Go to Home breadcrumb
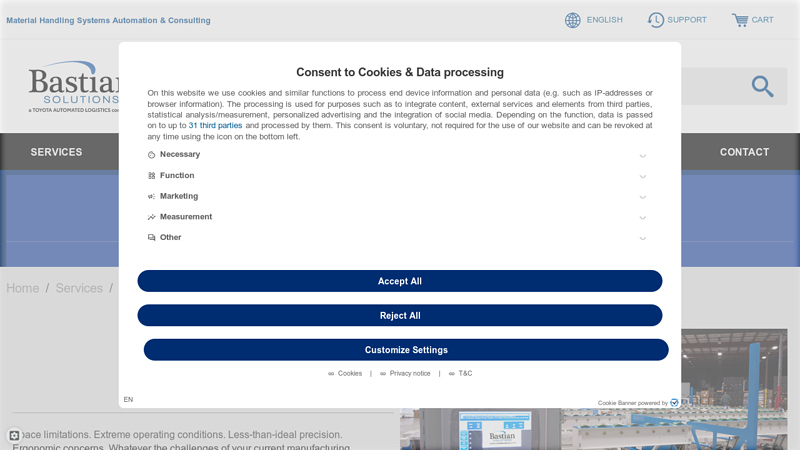 (22, 288)
